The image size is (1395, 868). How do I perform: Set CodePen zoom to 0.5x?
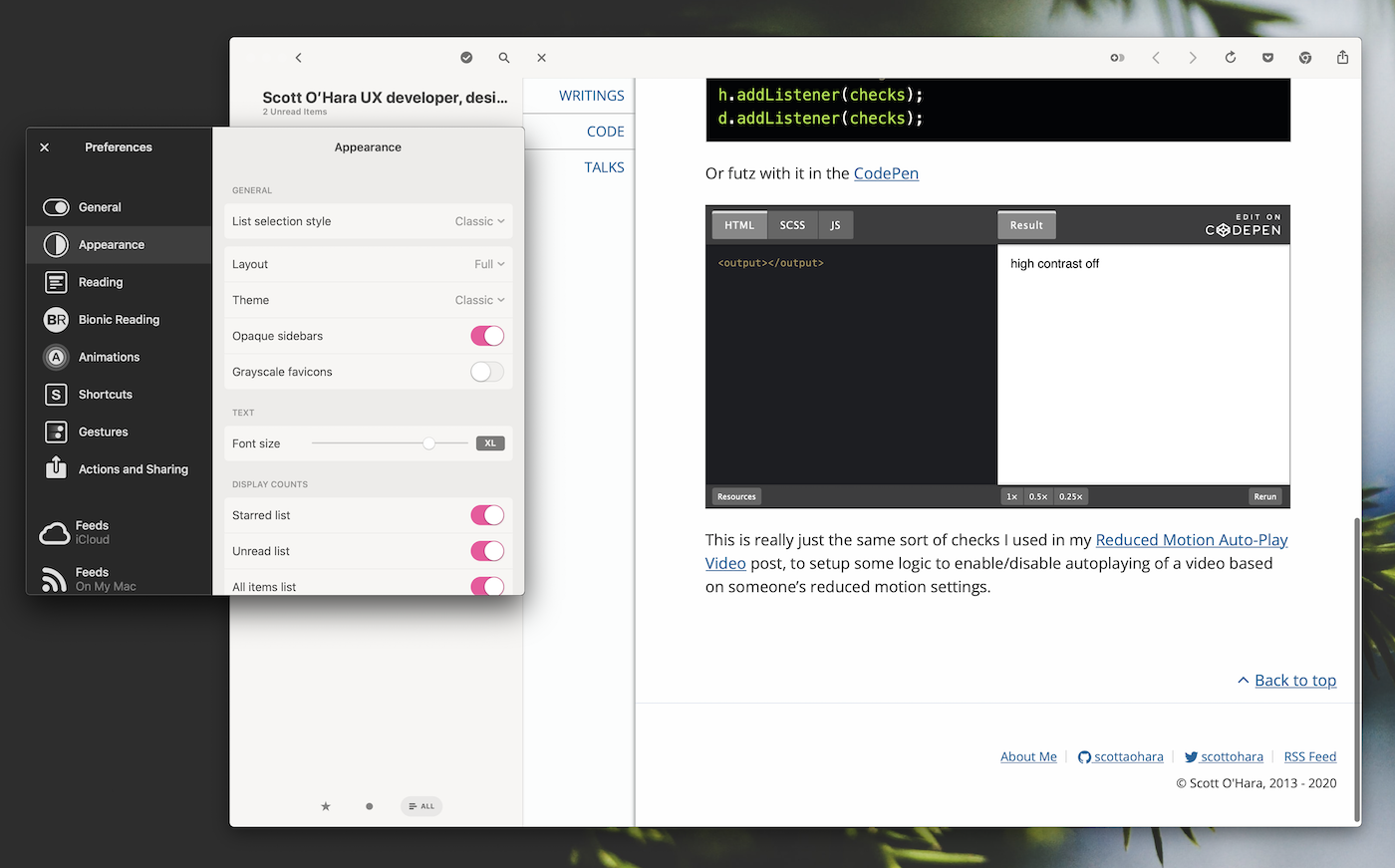point(1038,496)
